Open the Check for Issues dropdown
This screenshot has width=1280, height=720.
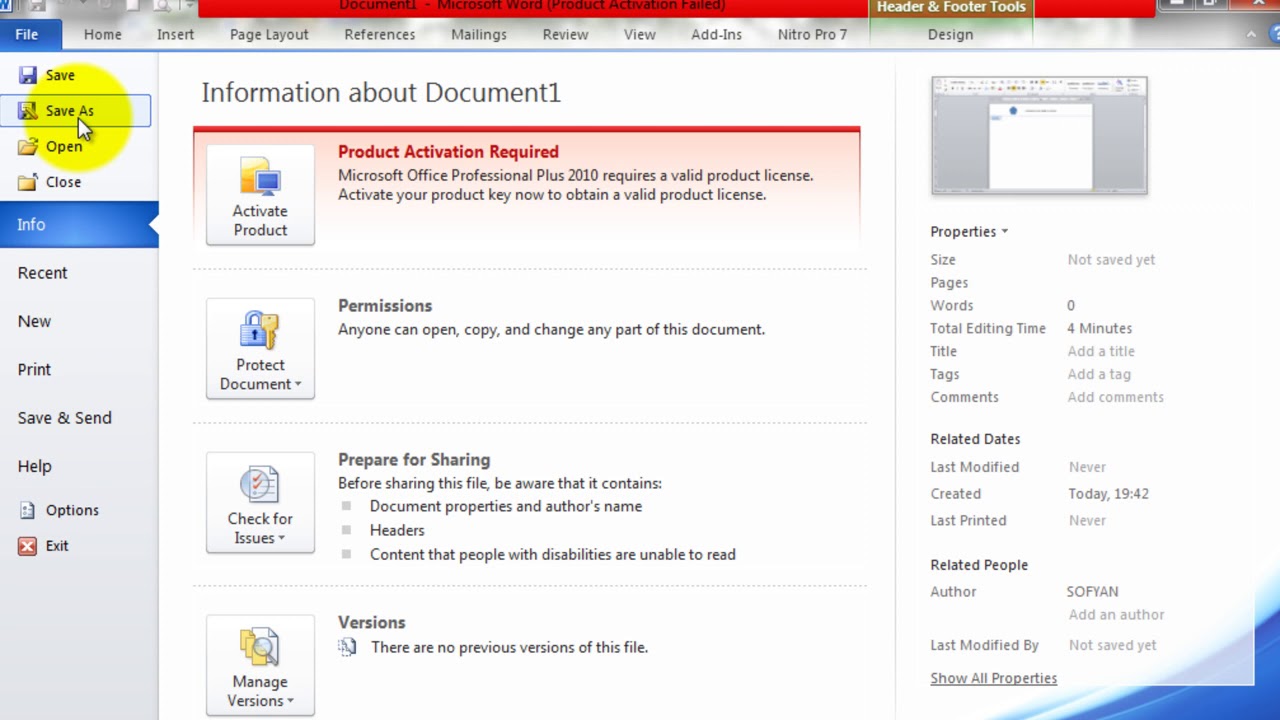pyautogui.click(x=260, y=503)
